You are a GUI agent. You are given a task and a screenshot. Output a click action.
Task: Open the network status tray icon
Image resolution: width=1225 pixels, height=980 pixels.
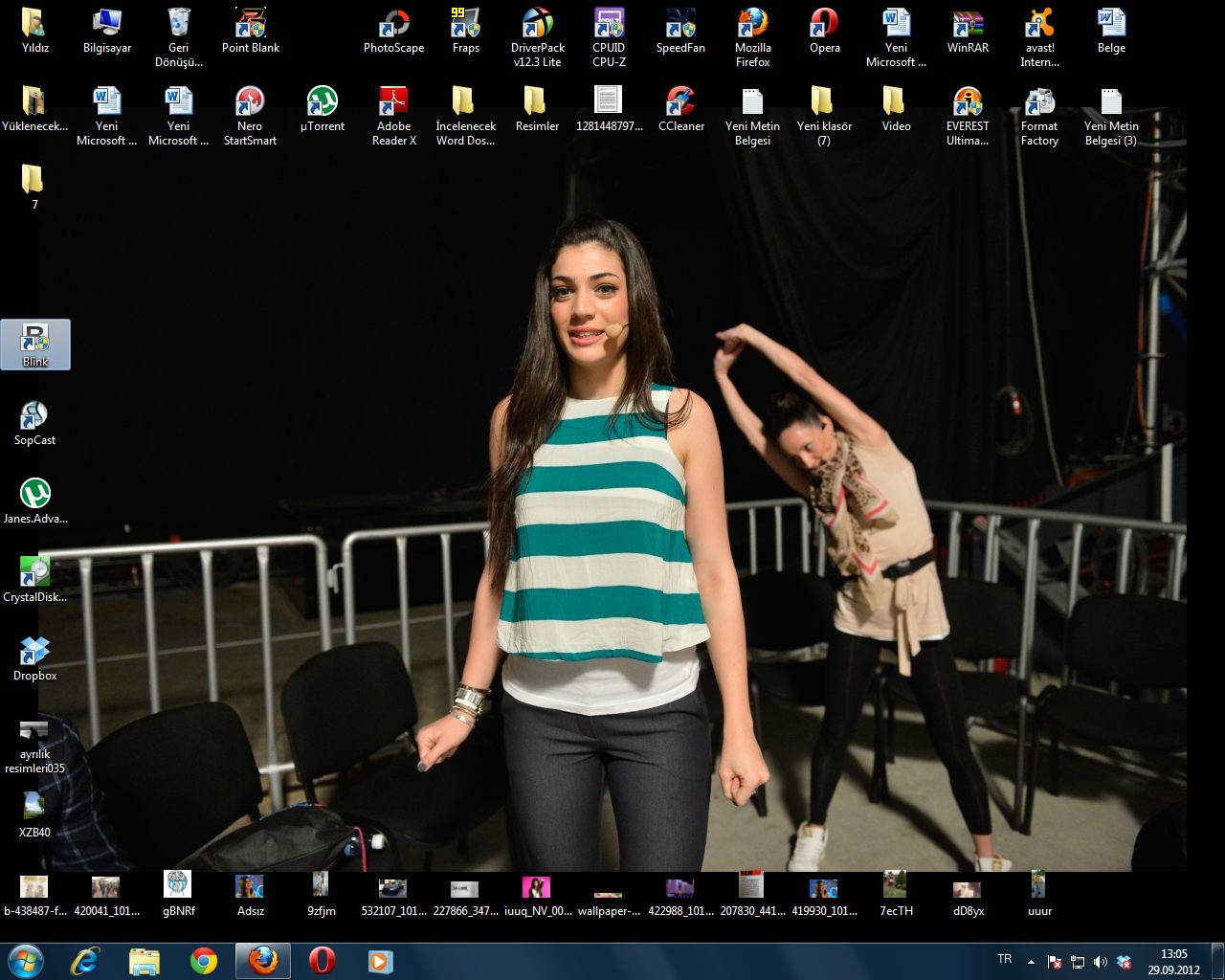point(1077,962)
